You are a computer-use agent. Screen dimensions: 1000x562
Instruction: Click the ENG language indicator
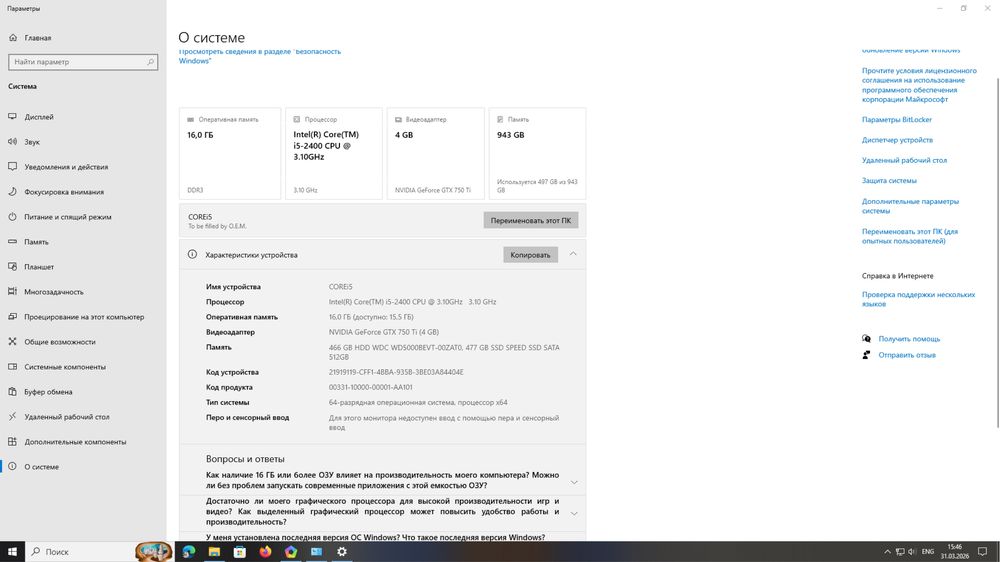click(x=928, y=552)
